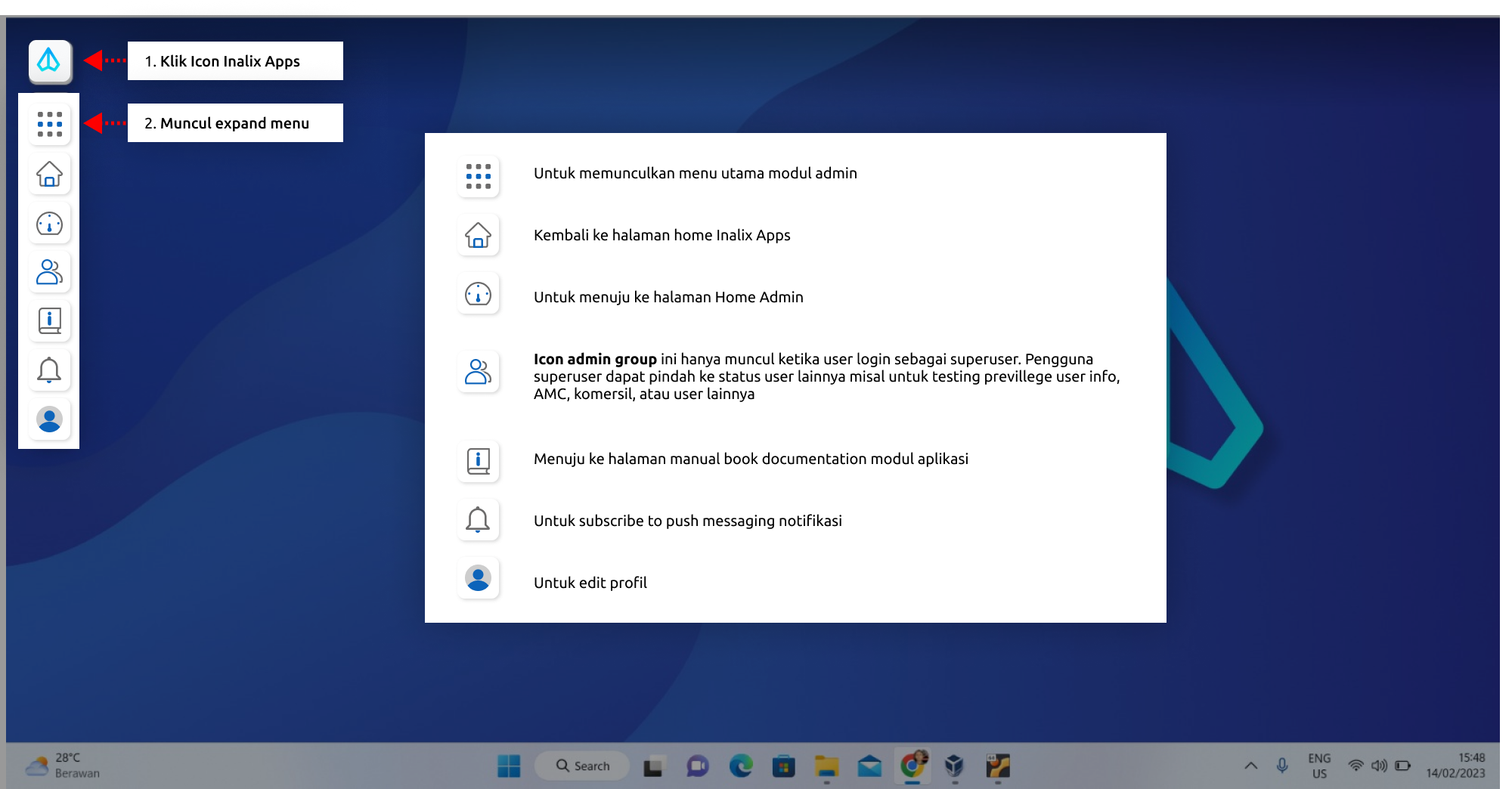Image resolution: width=1512 pixels, height=789 pixels.
Task: Click the Inalix Apps logo icon
Action: (50, 61)
